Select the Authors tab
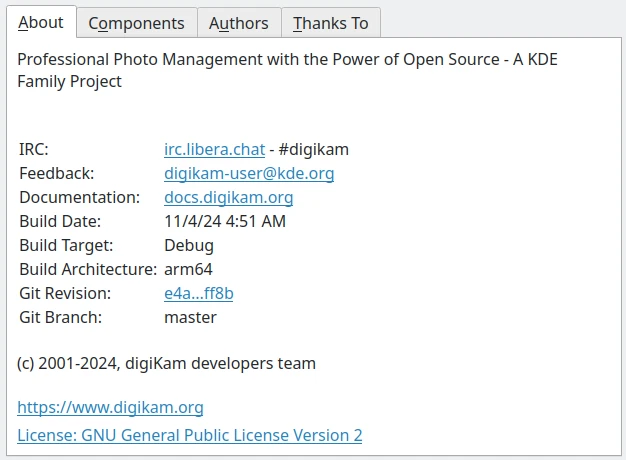 click(238, 23)
